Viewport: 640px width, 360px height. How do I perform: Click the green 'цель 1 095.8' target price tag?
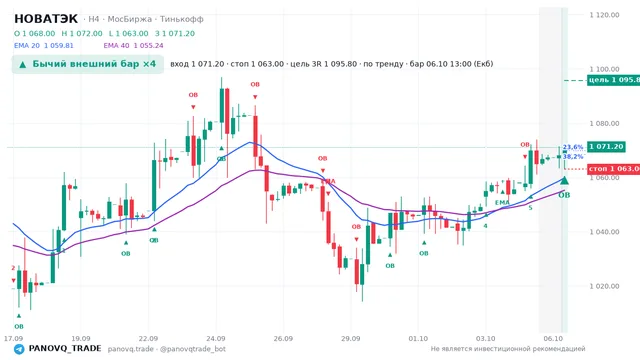click(613, 80)
